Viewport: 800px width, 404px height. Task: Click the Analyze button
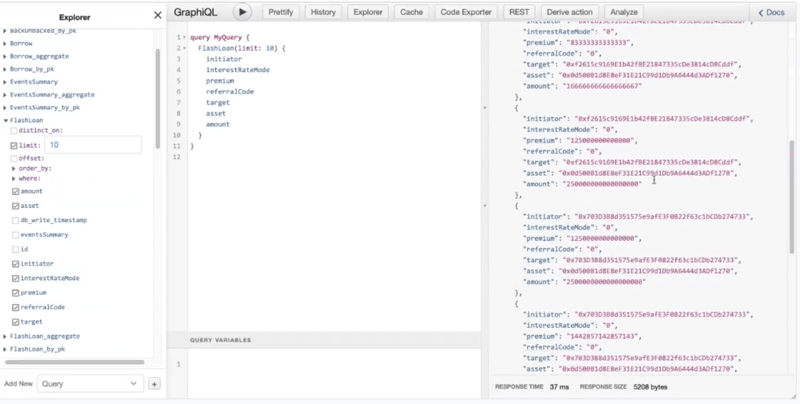point(623,12)
